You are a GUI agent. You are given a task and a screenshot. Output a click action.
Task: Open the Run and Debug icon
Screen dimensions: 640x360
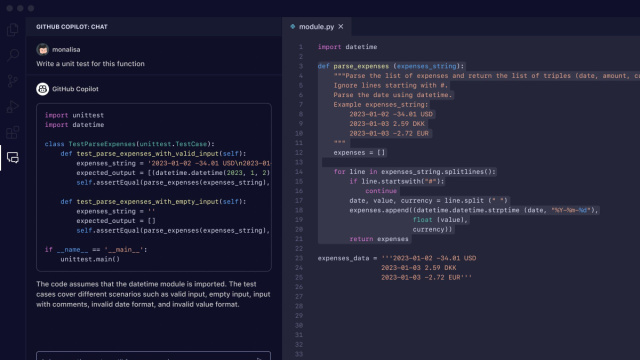(13, 107)
